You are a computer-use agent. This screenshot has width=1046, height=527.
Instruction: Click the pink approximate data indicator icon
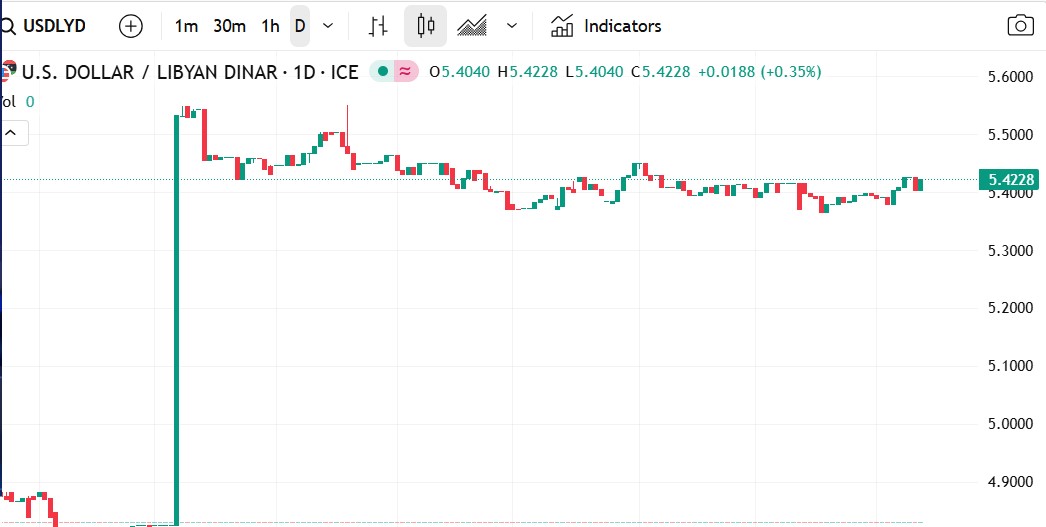pyautogui.click(x=405, y=72)
